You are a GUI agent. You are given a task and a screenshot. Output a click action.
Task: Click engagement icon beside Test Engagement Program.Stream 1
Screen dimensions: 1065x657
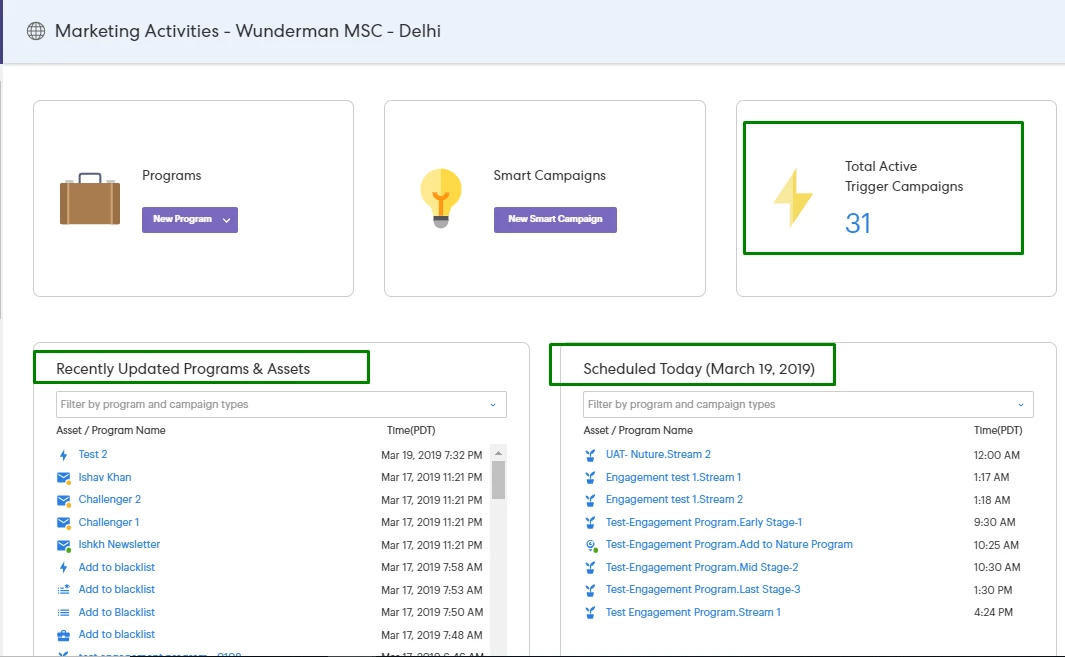point(590,613)
